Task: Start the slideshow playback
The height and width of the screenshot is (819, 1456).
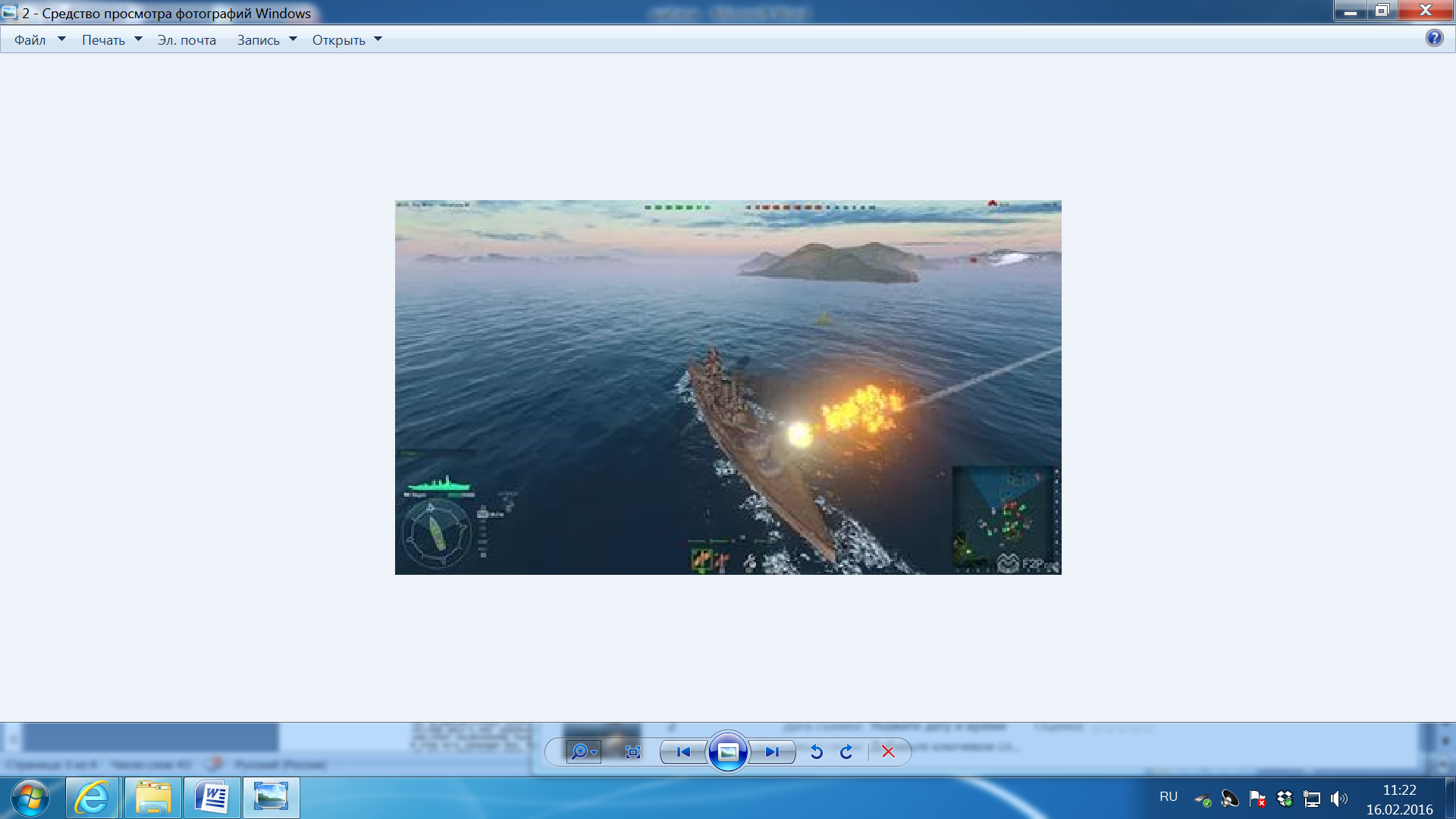Action: click(x=728, y=752)
